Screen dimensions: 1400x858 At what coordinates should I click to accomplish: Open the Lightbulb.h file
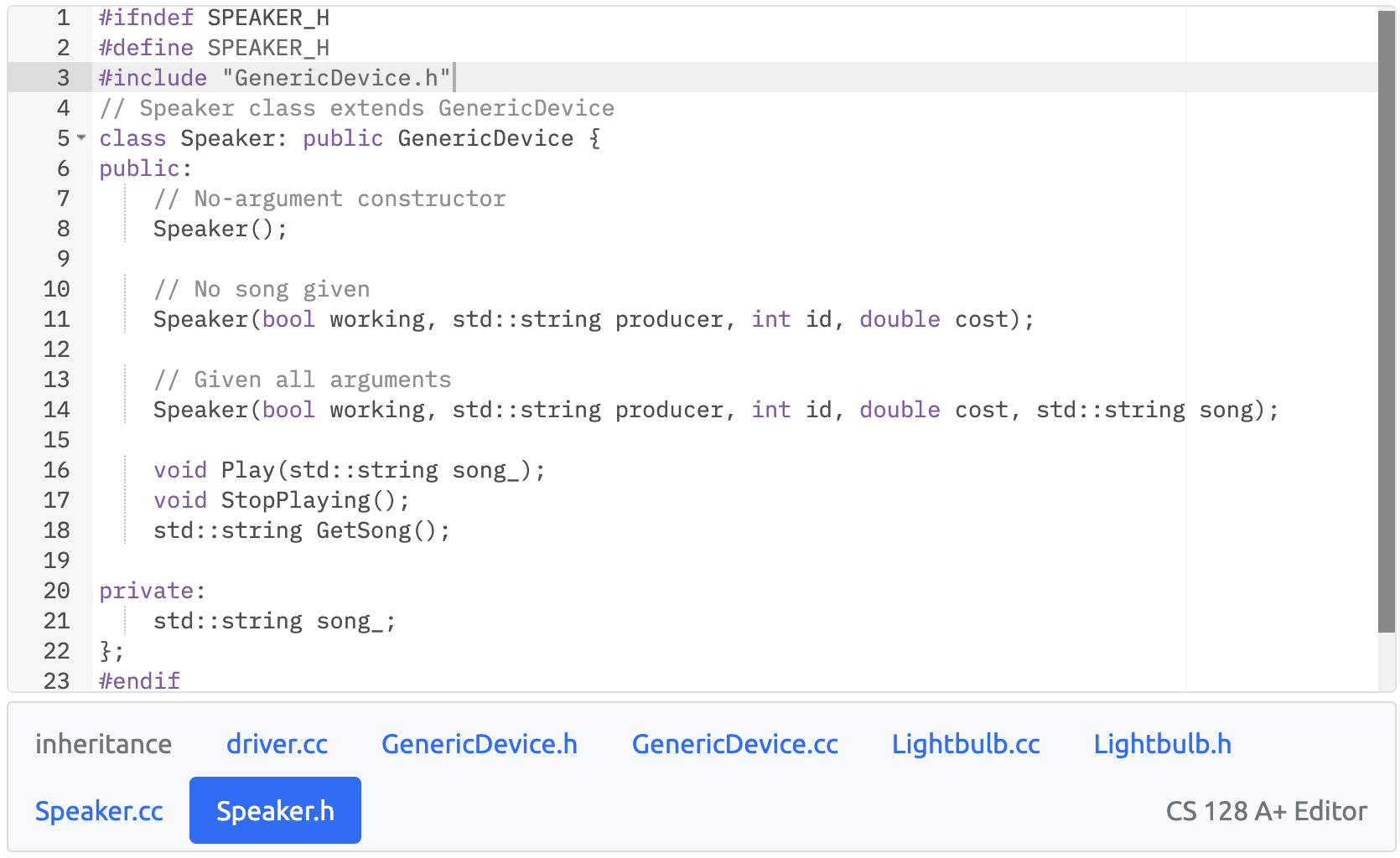pyautogui.click(x=1162, y=743)
